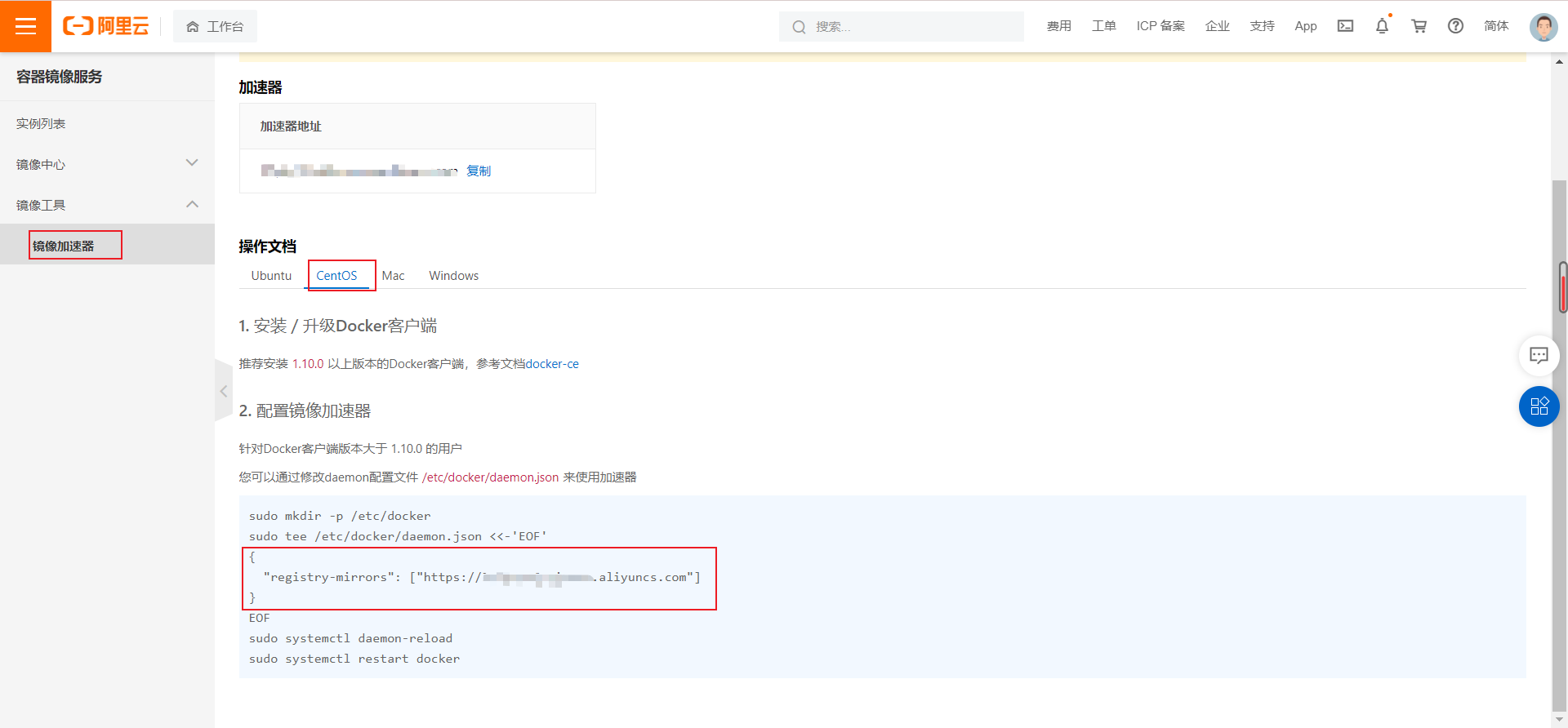Viewport: 1568px width, 728px height.
Task: Open the 工单 menu
Action: tap(1103, 26)
